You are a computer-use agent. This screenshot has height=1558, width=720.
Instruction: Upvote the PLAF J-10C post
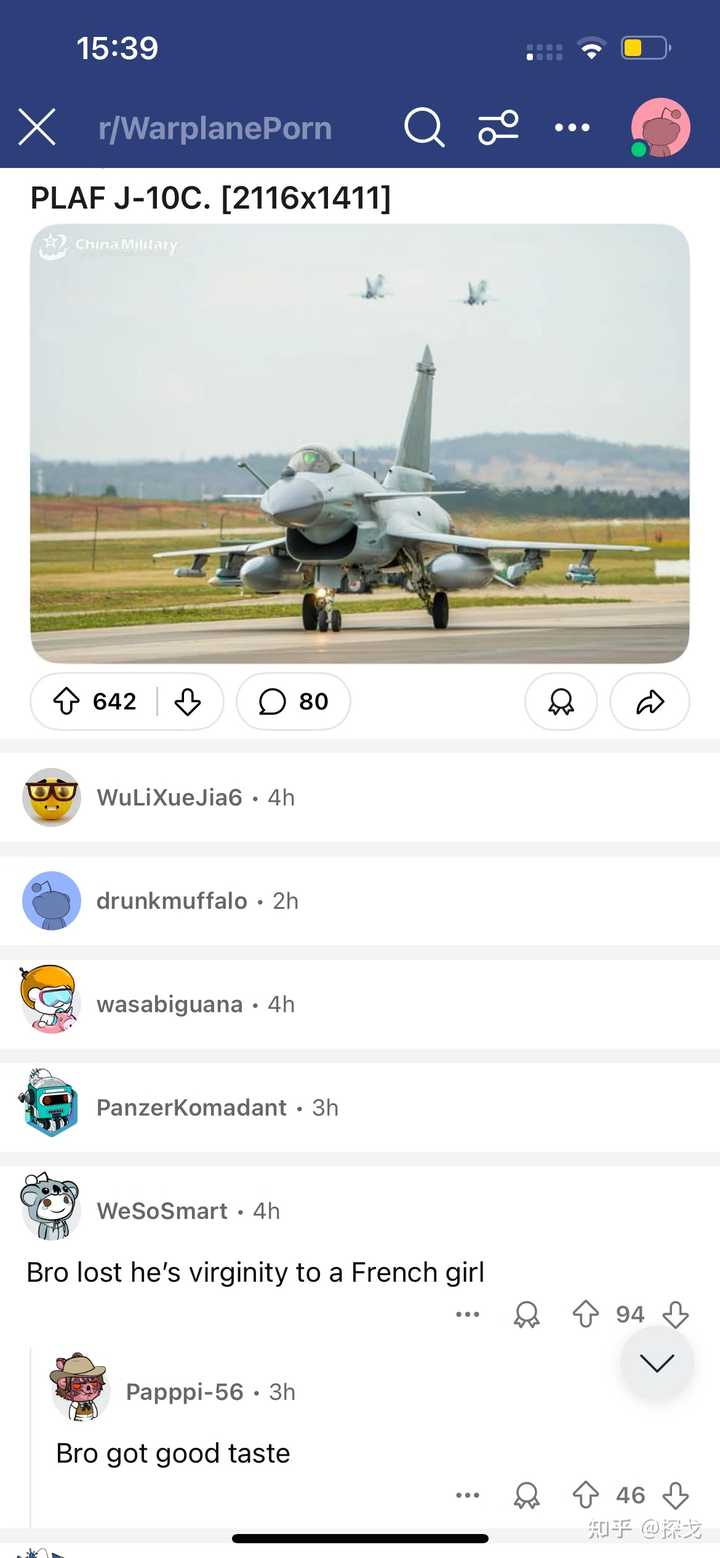click(x=67, y=702)
